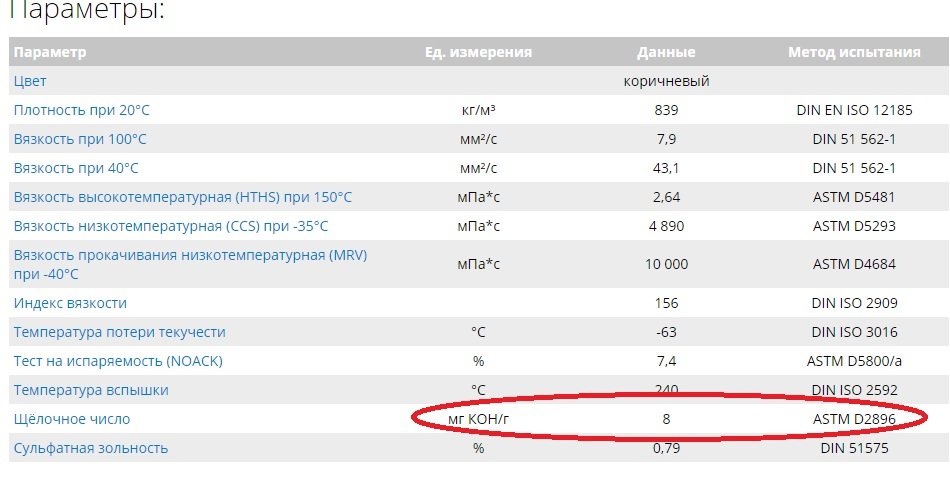
Task: Click the Метод испытания column header
Action: (x=854, y=52)
